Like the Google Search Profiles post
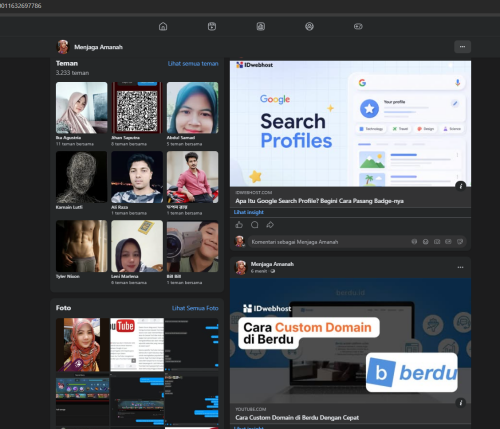 pos(239,225)
